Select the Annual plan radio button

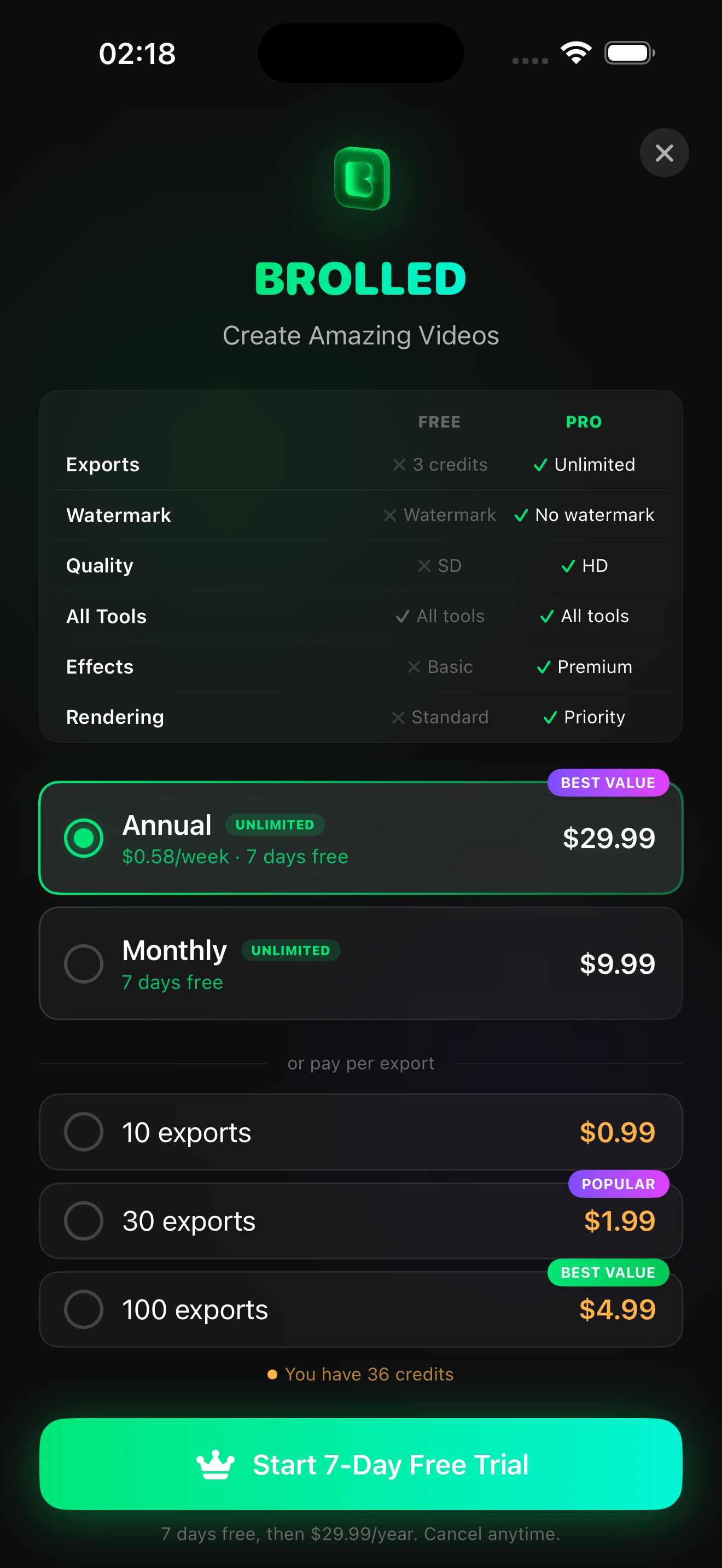83,838
